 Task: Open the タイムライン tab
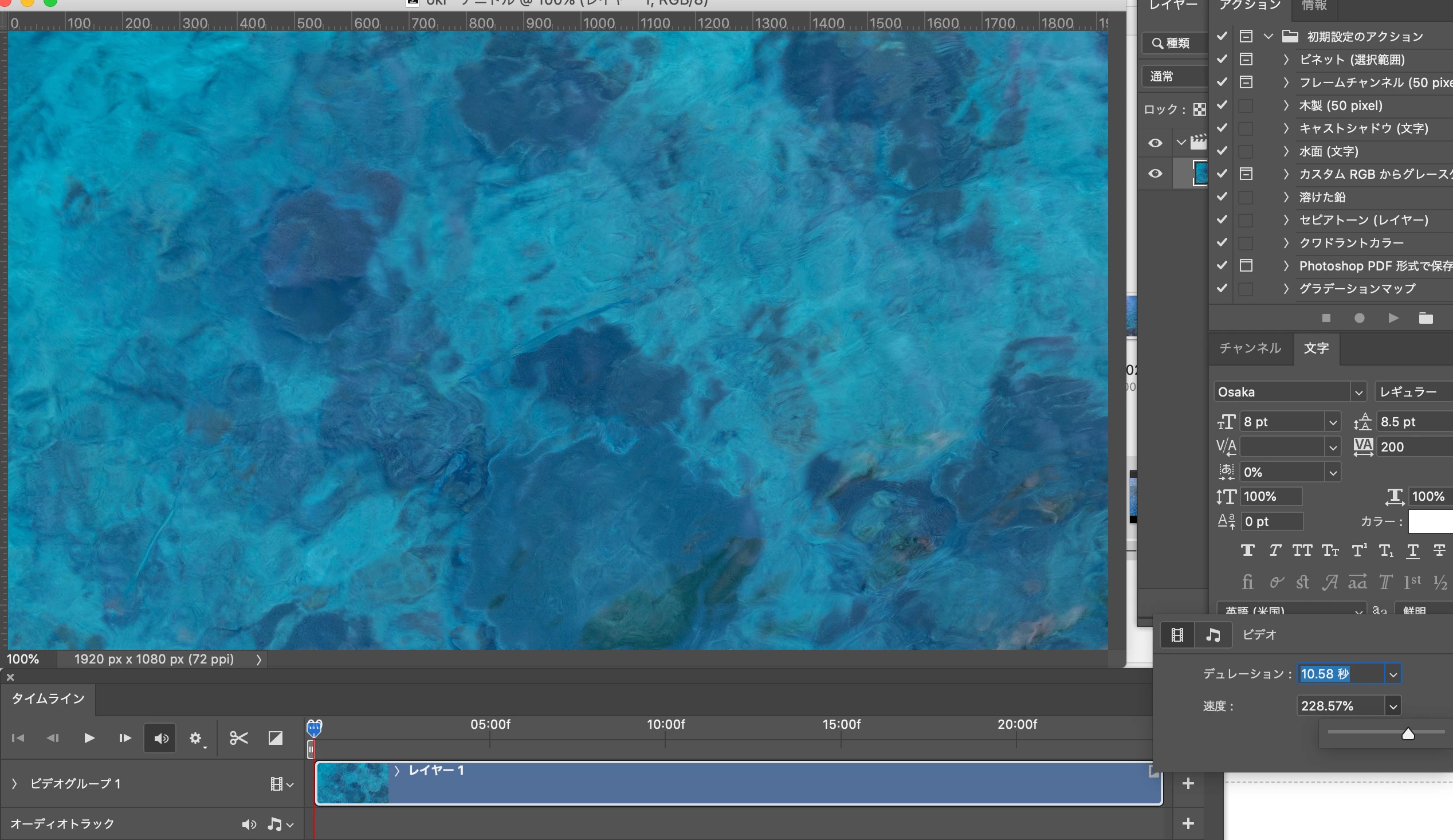click(48, 698)
